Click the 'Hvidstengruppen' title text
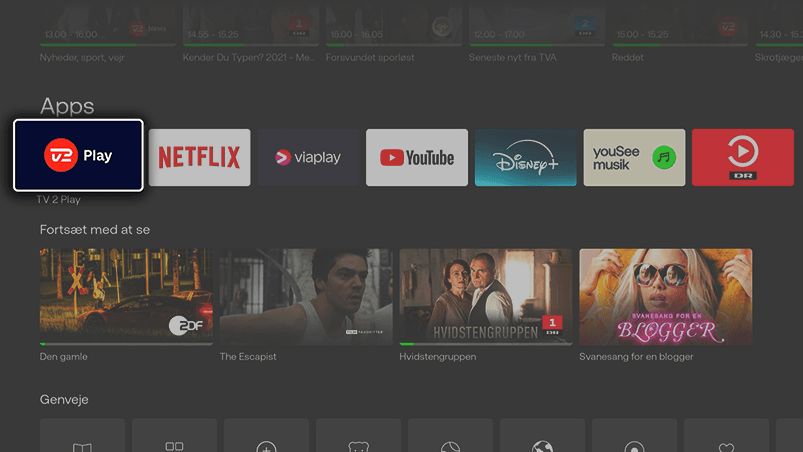Screen dimensions: 803x452 (x=437, y=357)
